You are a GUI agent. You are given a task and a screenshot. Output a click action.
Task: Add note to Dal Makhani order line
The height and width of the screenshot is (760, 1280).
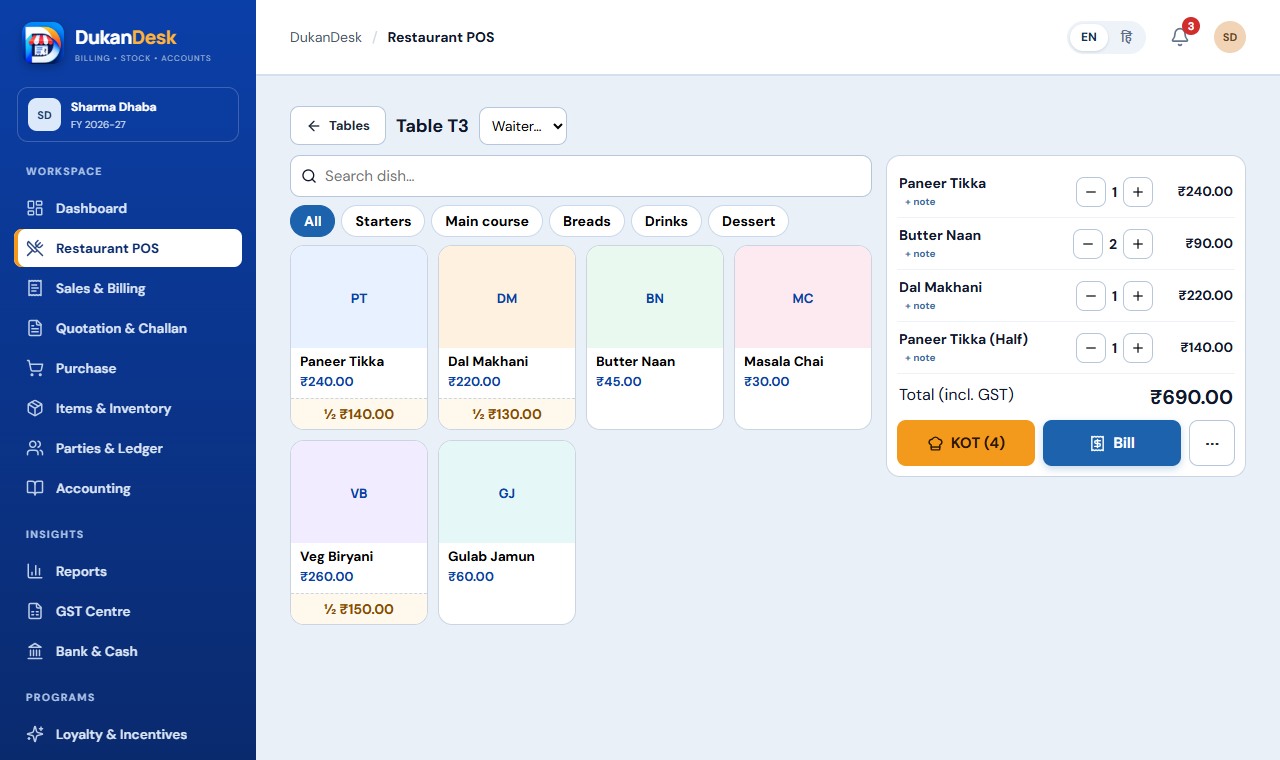point(920,306)
